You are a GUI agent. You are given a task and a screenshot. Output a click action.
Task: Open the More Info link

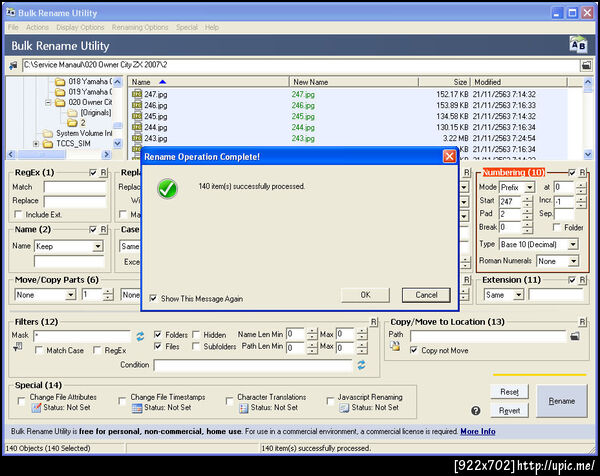coord(478,432)
